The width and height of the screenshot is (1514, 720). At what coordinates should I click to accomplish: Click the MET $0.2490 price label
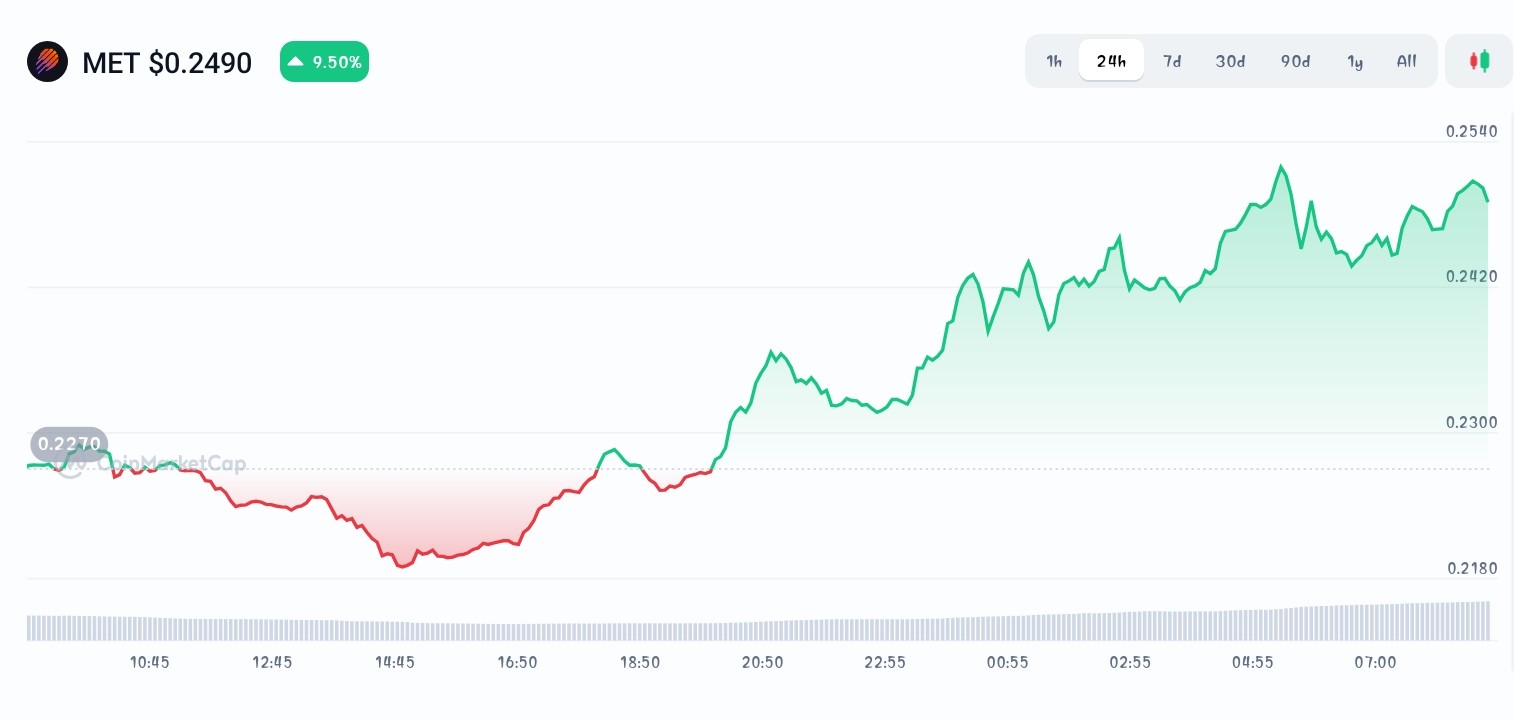(167, 63)
